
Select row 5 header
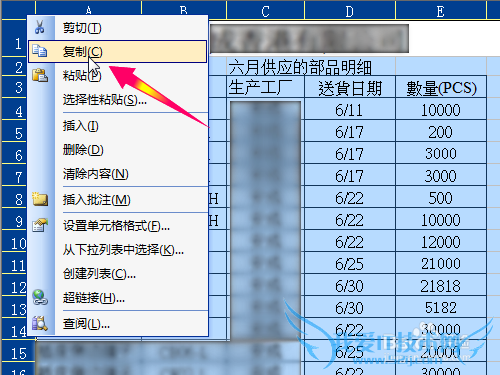pyautogui.click(x=14, y=131)
